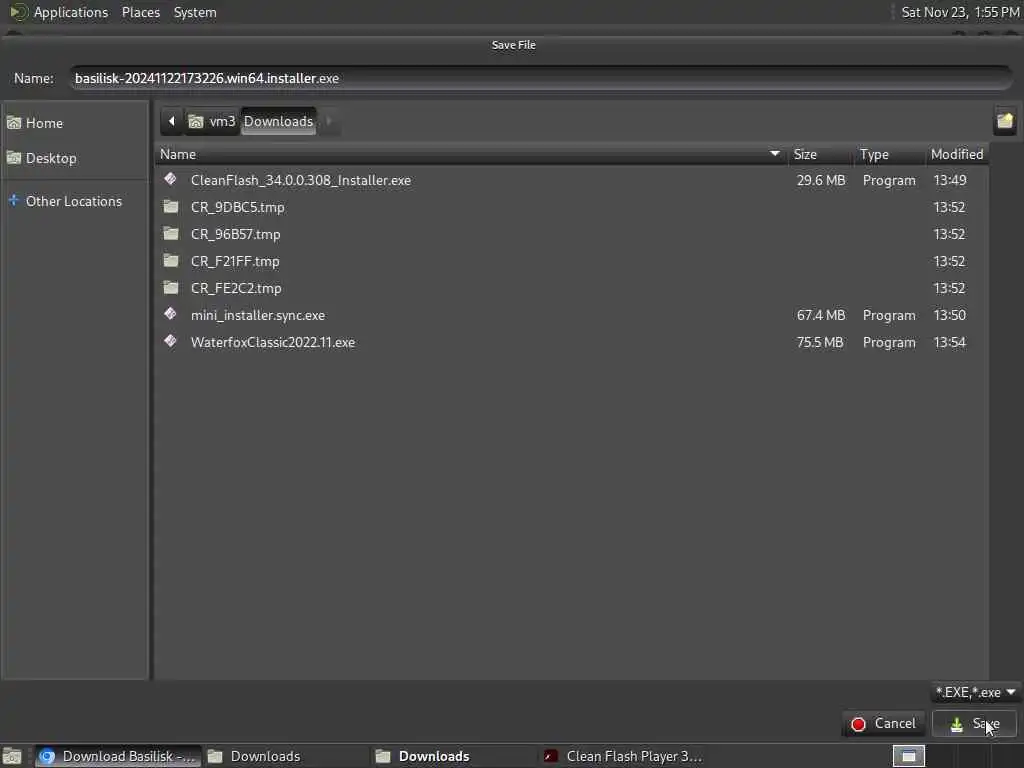
Task: Open the Places menu
Action: (x=141, y=12)
